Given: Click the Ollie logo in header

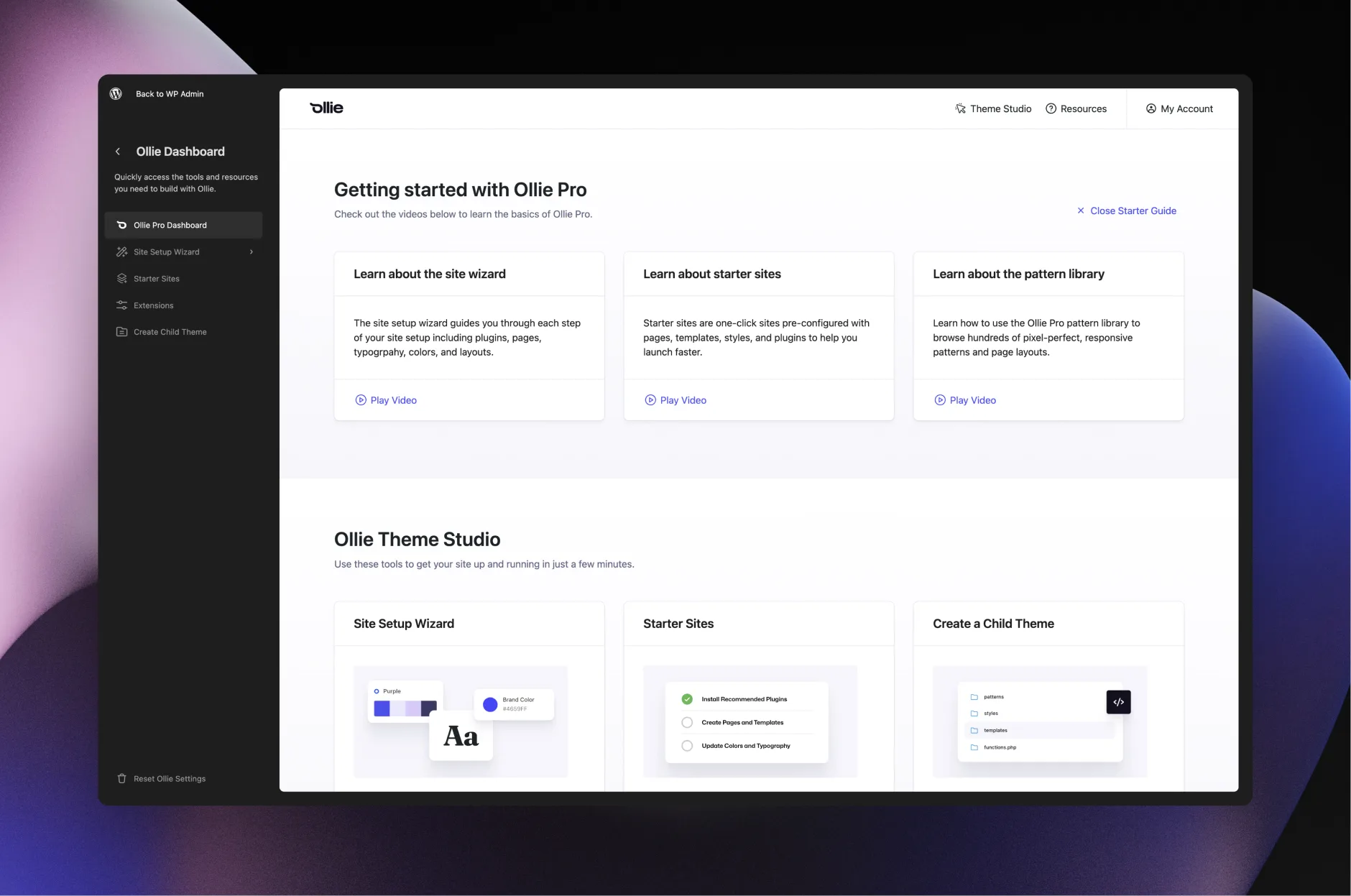Looking at the screenshot, I should pos(326,108).
